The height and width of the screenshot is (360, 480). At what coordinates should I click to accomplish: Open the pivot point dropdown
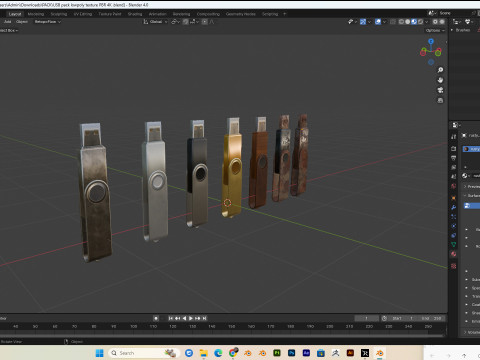click(176, 22)
